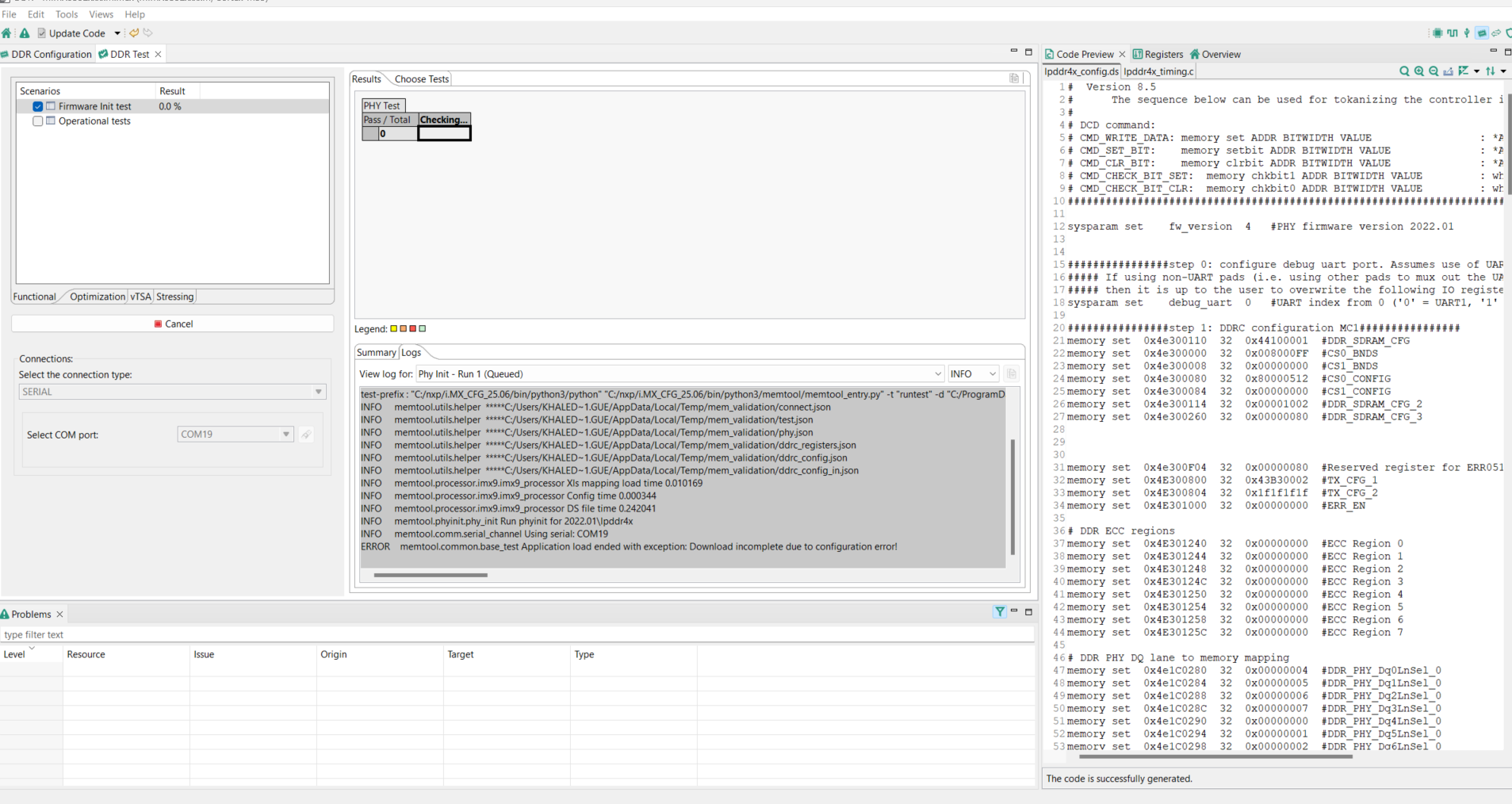Open the Clocks tool waveform icon
The image size is (1512, 804).
click(1453, 33)
